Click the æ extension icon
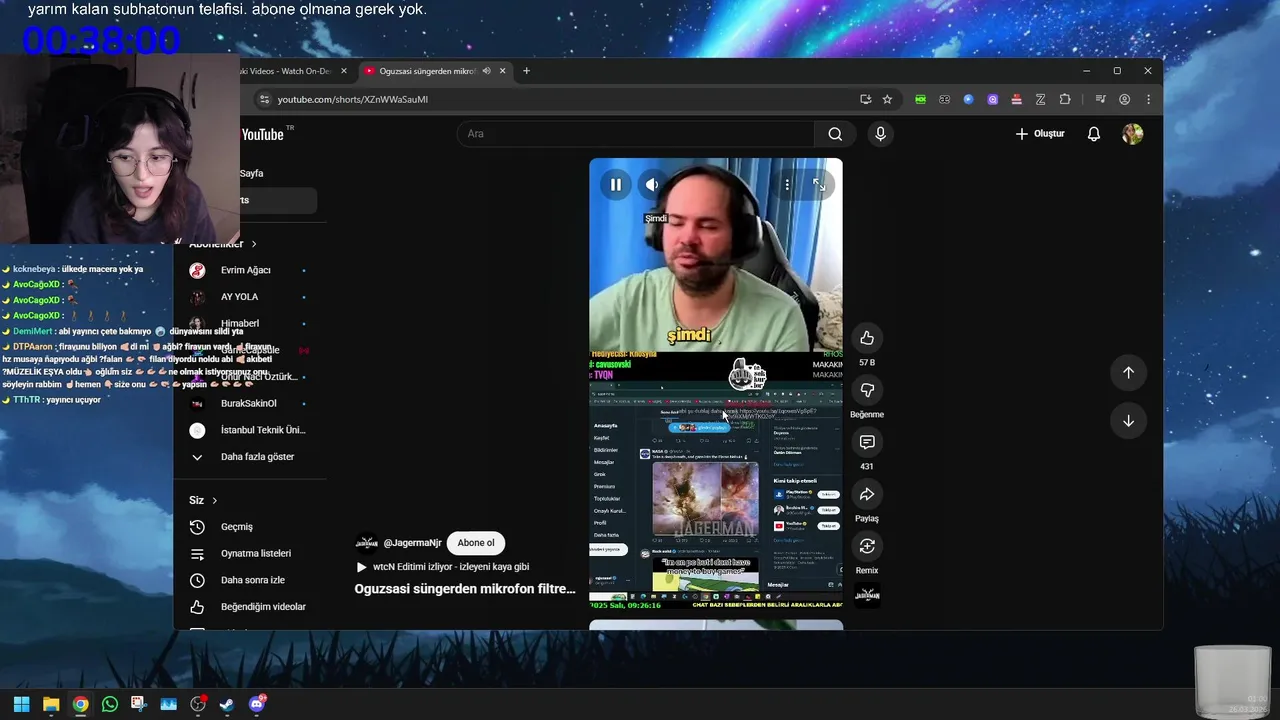Screen dimensions: 1280x720 coord(944,99)
